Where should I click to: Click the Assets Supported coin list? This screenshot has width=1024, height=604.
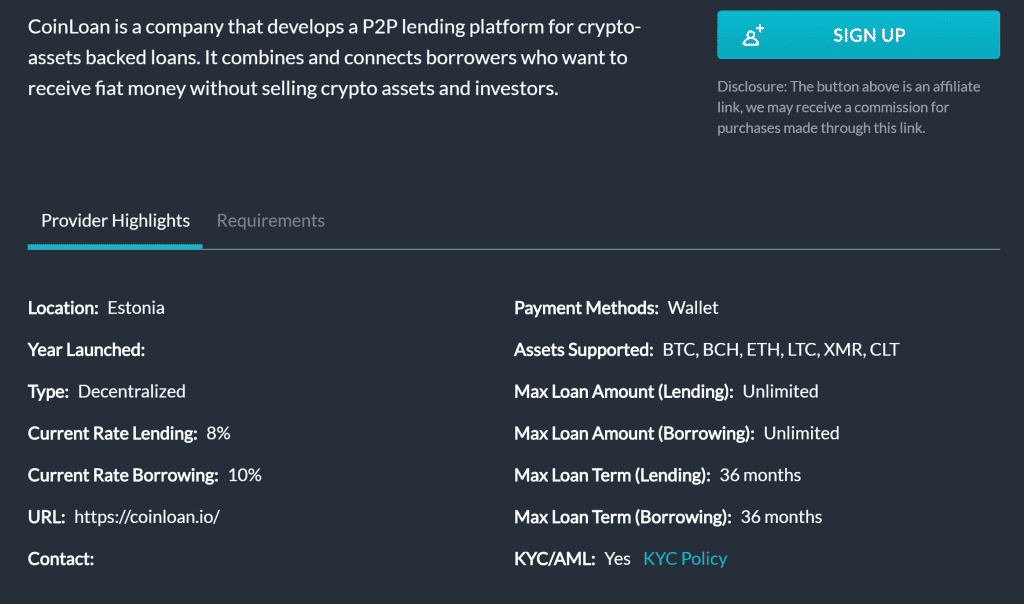pos(781,350)
